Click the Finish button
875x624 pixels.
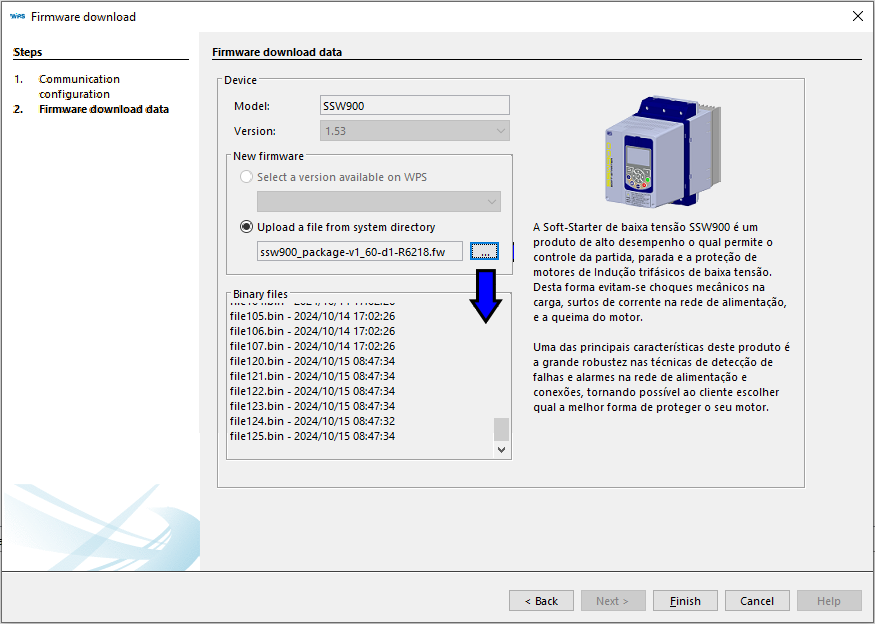click(x=685, y=601)
